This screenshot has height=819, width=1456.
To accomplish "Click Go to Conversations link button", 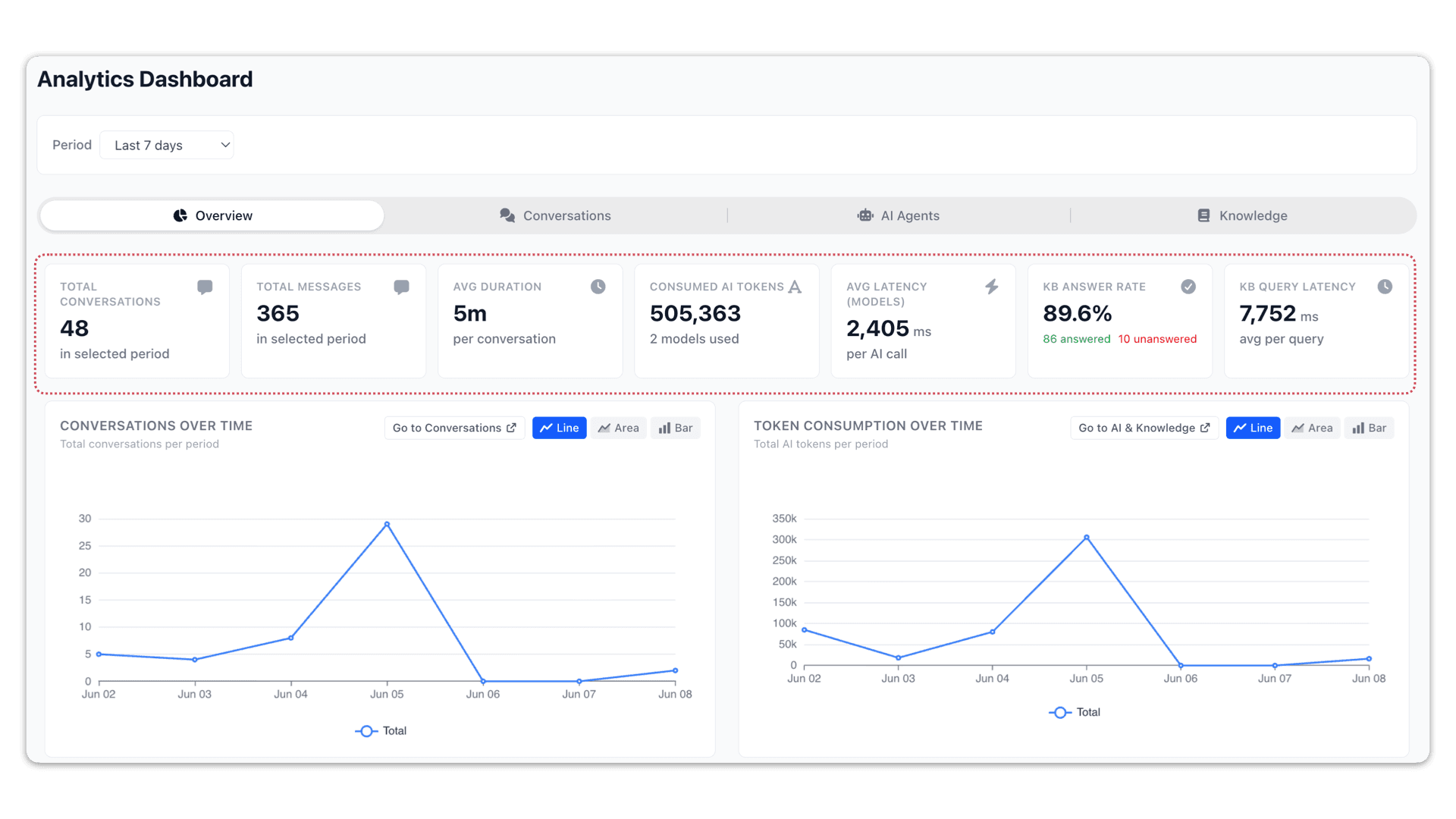I will pyautogui.click(x=454, y=428).
